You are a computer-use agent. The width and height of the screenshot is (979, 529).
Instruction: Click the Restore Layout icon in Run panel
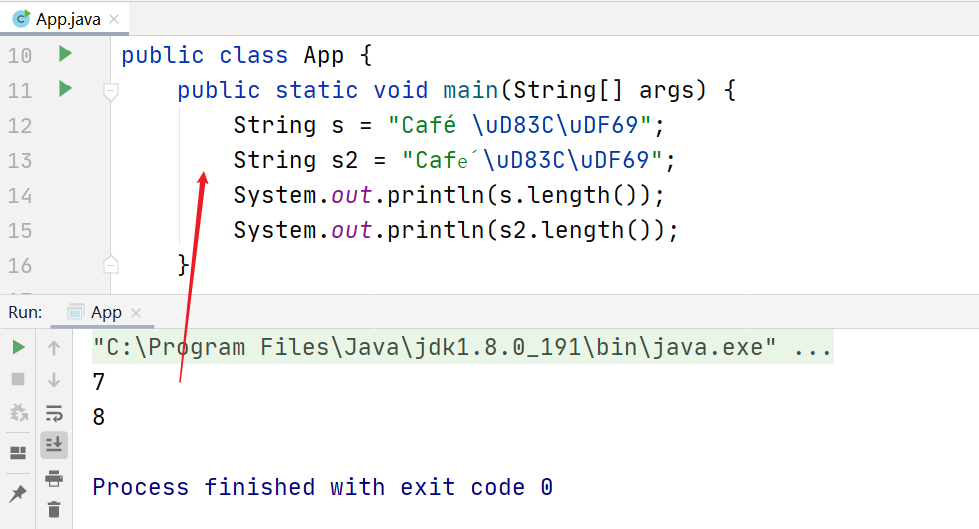pyautogui.click(x=18, y=452)
